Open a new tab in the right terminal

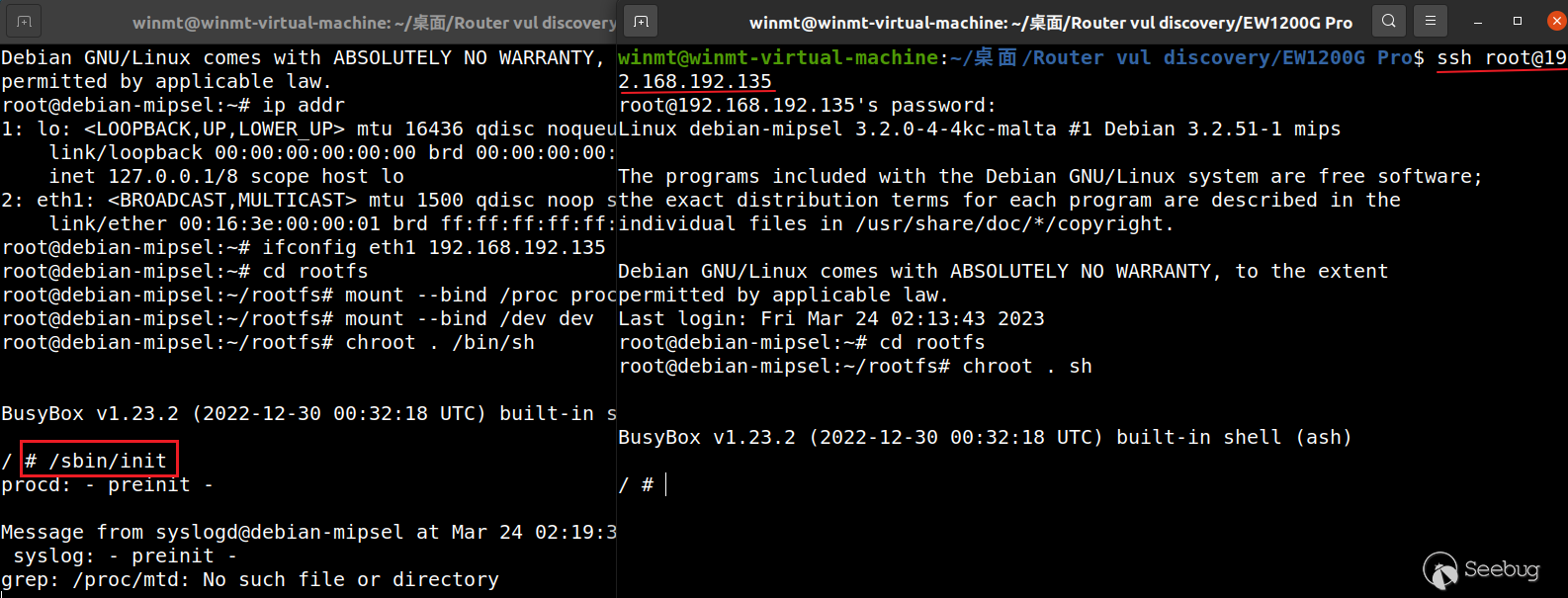[x=641, y=21]
